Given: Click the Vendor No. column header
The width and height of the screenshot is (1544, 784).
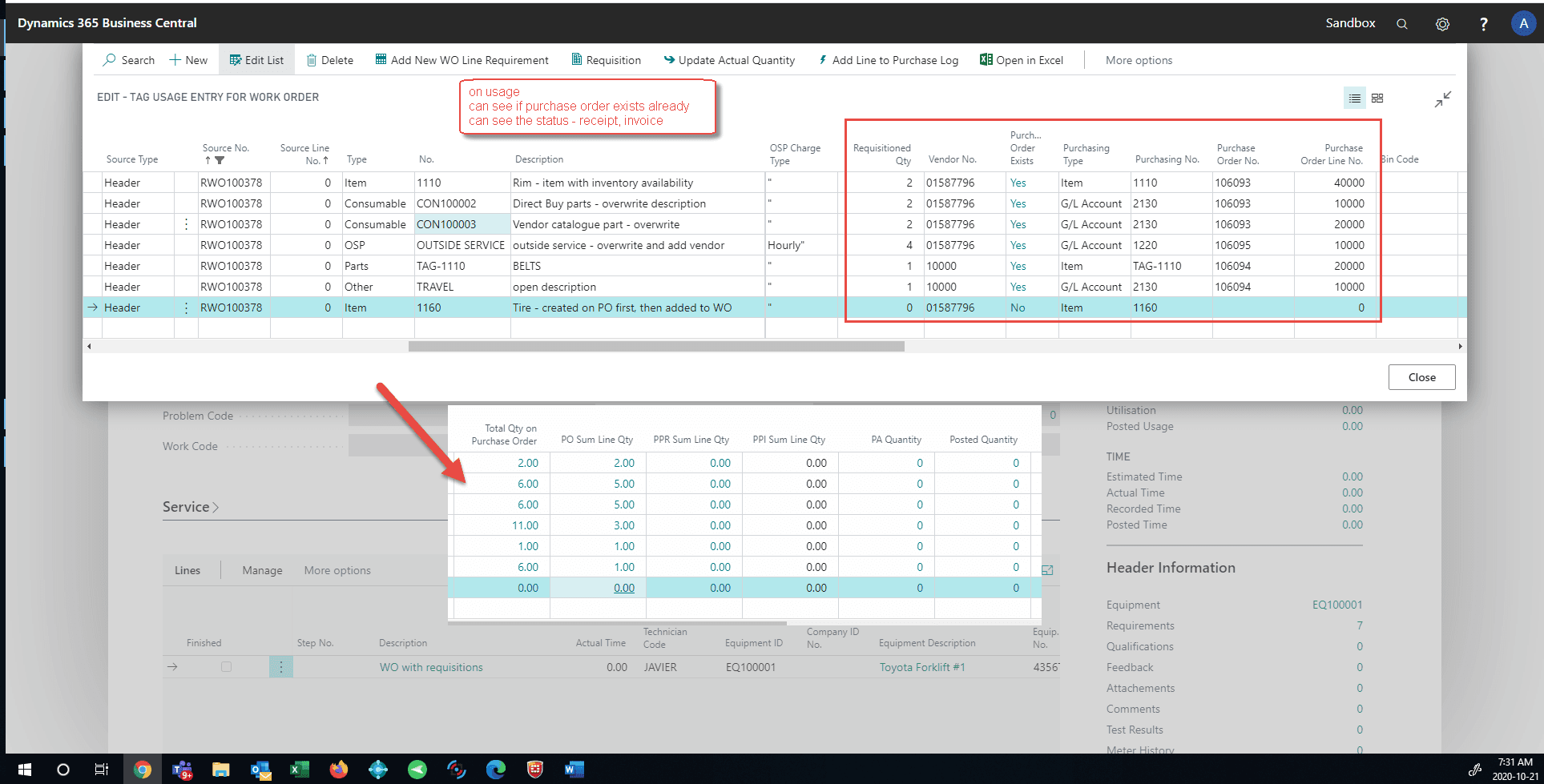Looking at the screenshot, I should [x=952, y=159].
